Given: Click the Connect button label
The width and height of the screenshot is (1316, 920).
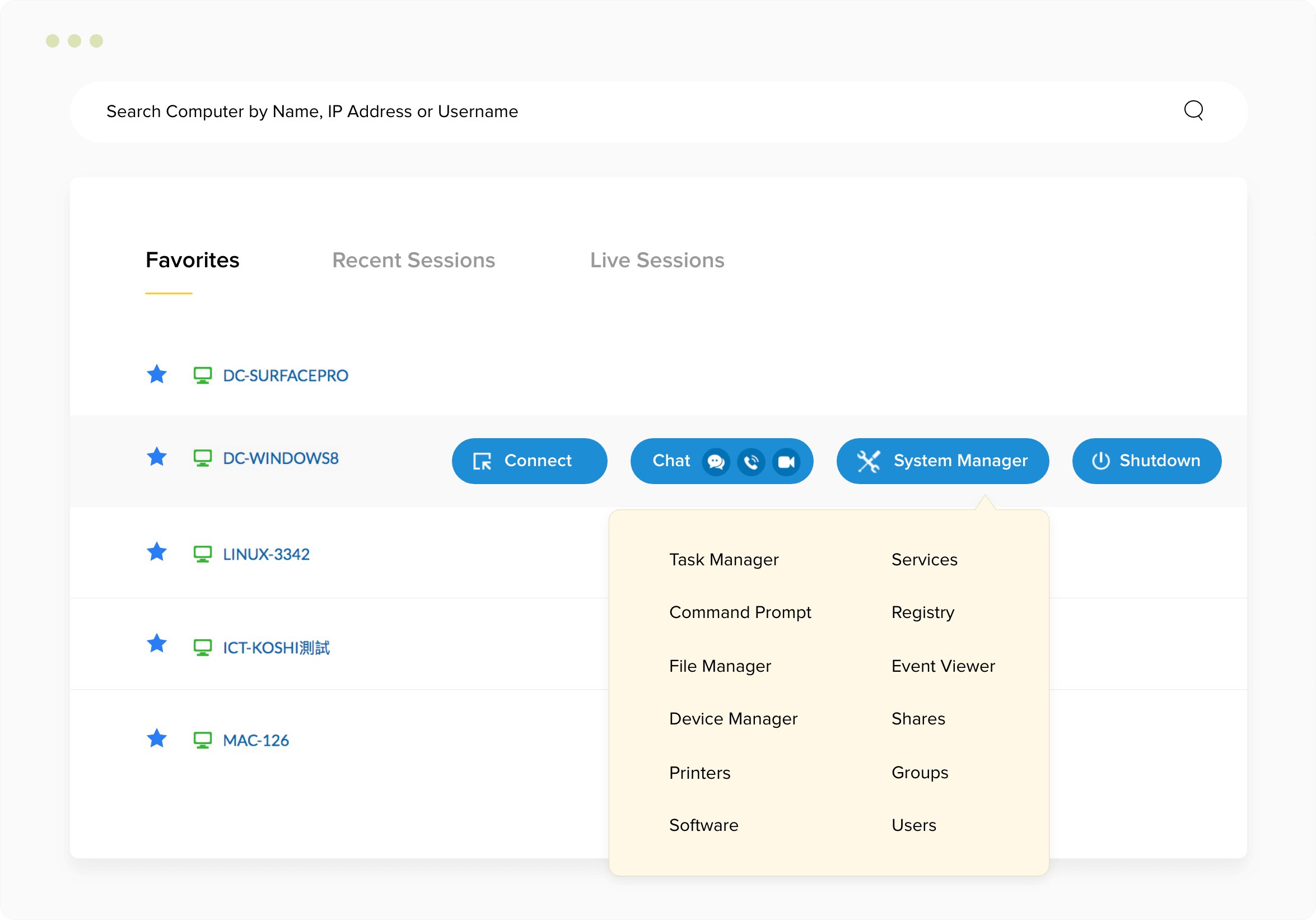Looking at the screenshot, I should pyautogui.click(x=538, y=461).
